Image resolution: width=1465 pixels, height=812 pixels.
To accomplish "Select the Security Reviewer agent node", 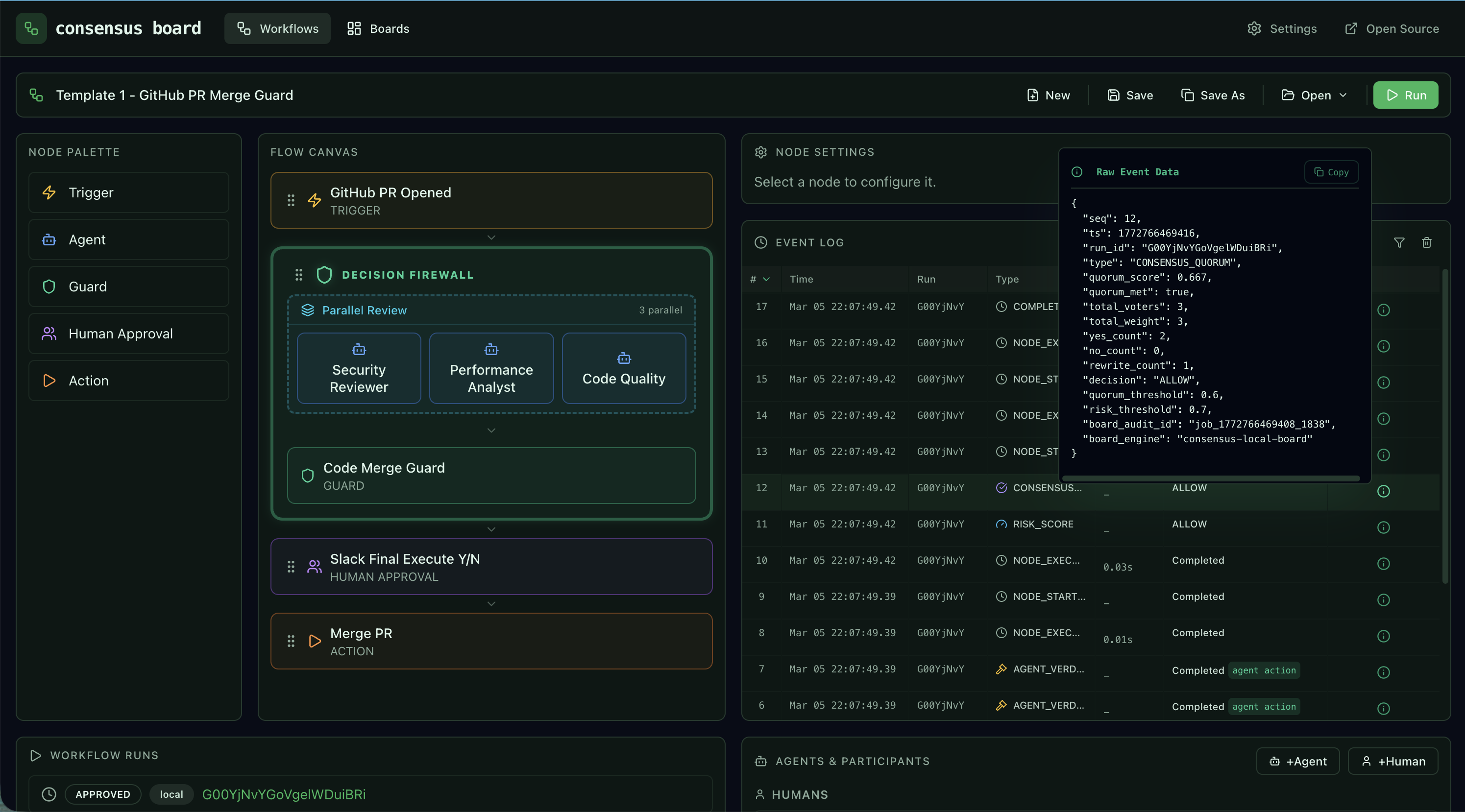I will [359, 368].
